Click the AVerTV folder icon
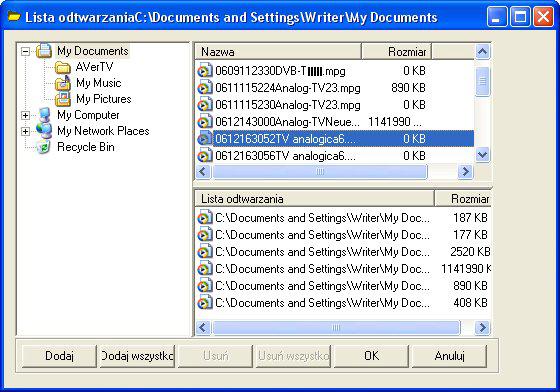Viewport: 560px width, 392px height. [x=63, y=67]
